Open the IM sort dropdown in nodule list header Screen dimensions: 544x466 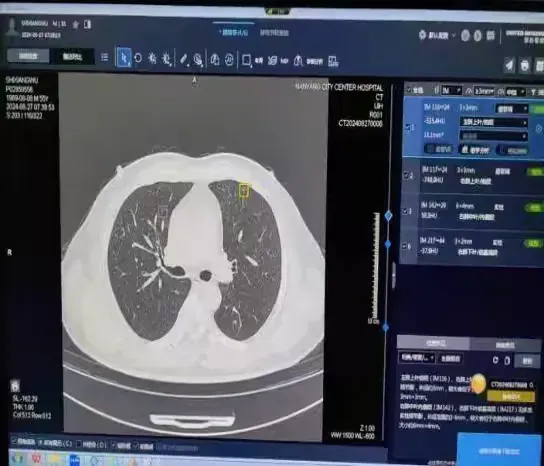pyautogui.click(x=451, y=91)
